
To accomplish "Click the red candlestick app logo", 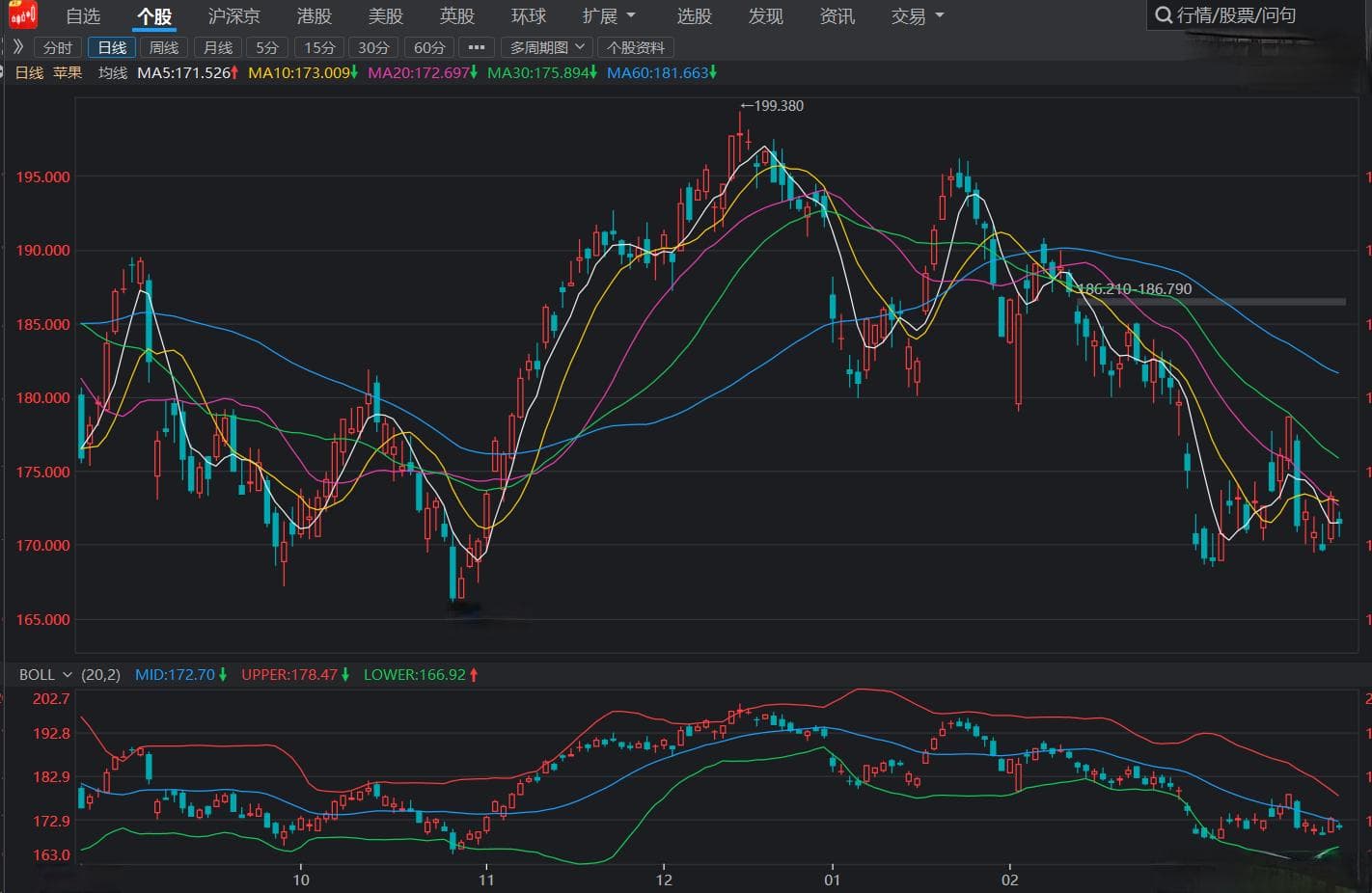I will [x=23, y=14].
